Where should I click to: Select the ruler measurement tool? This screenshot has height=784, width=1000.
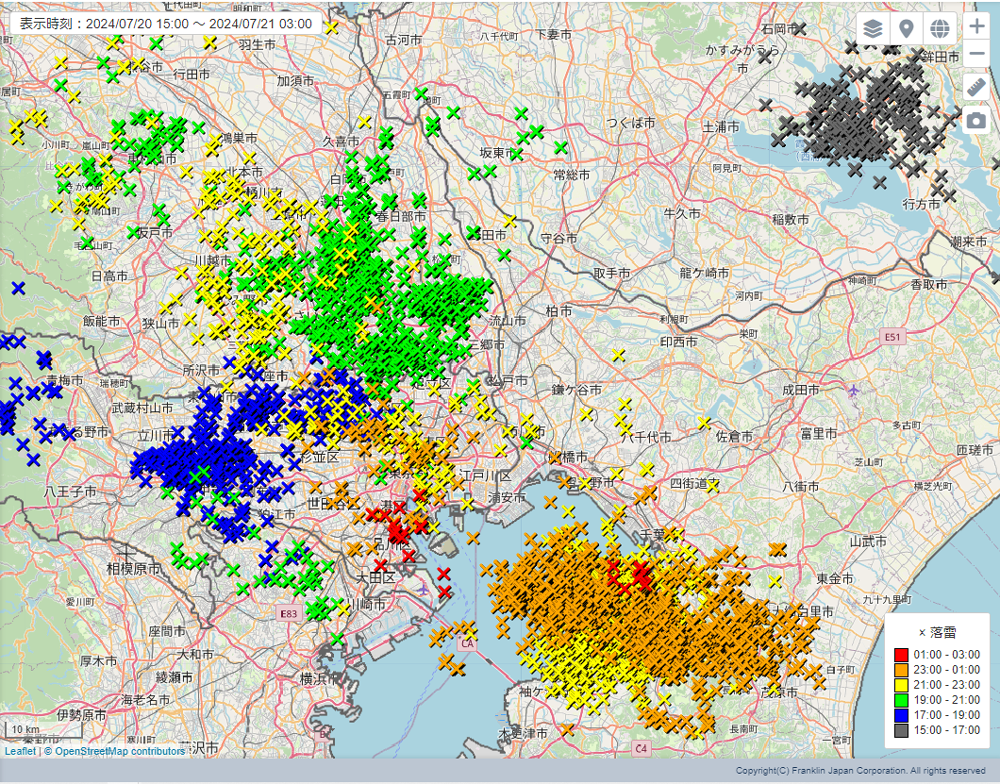point(977,87)
